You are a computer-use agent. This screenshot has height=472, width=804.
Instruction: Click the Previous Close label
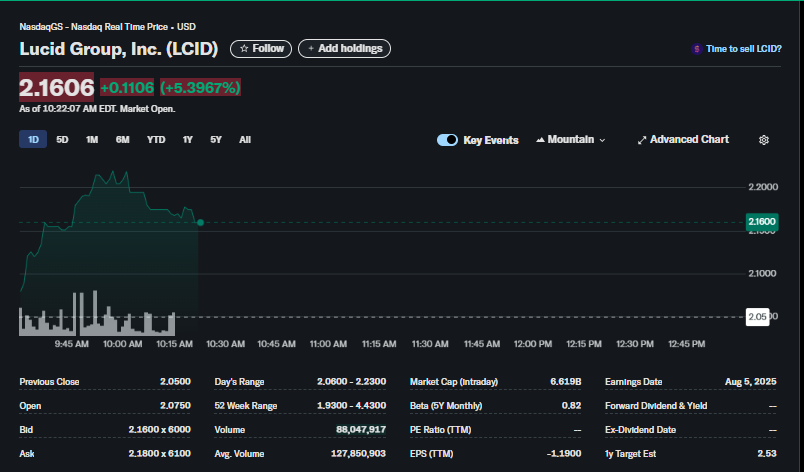click(x=49, y=382)
